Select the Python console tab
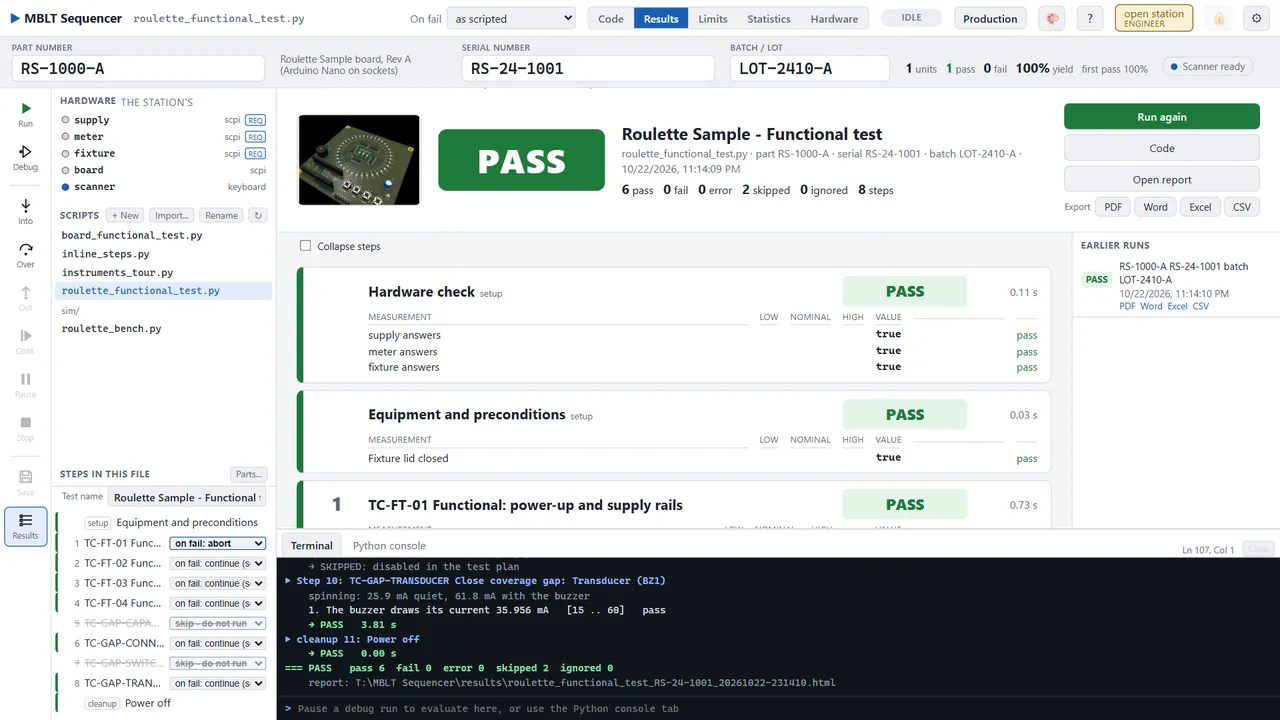Screen dimensions: 1280x720 pos(389,546)
